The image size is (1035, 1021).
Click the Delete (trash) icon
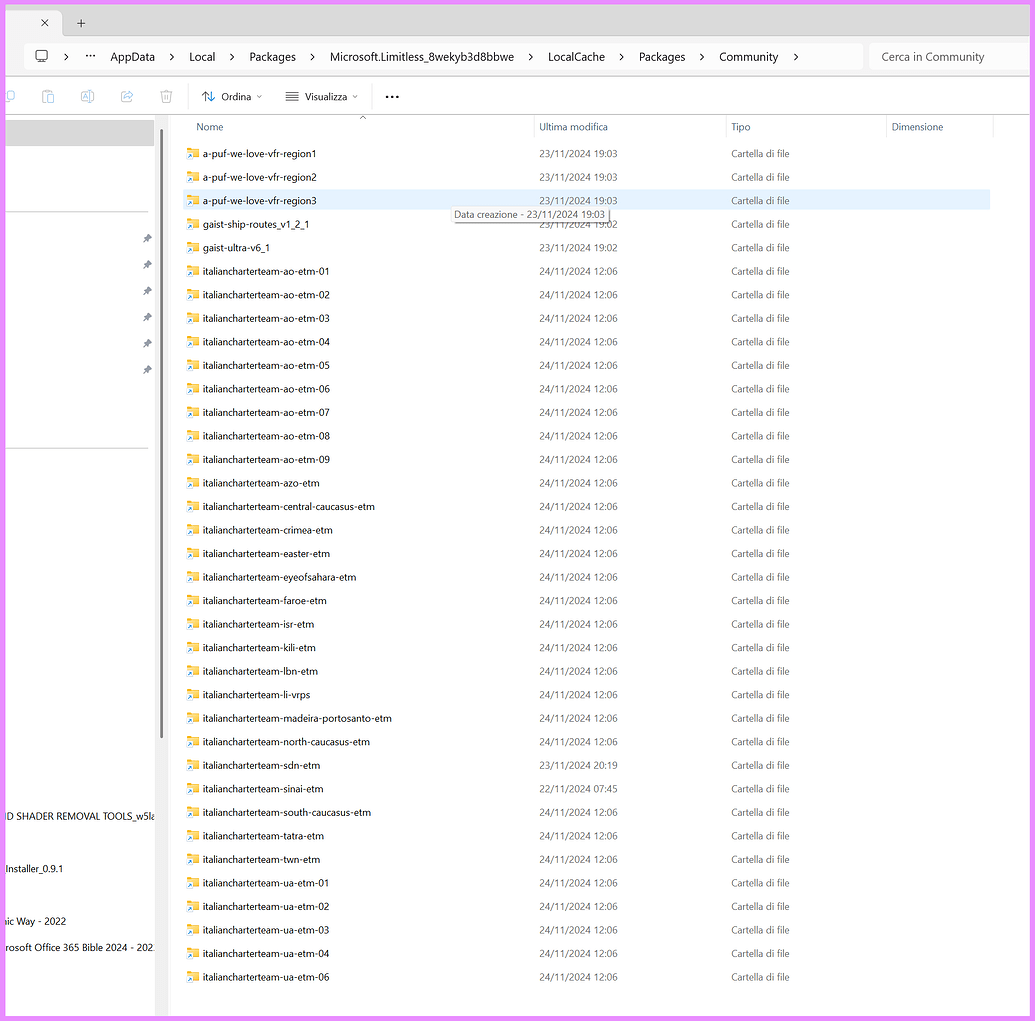point(165,96)
